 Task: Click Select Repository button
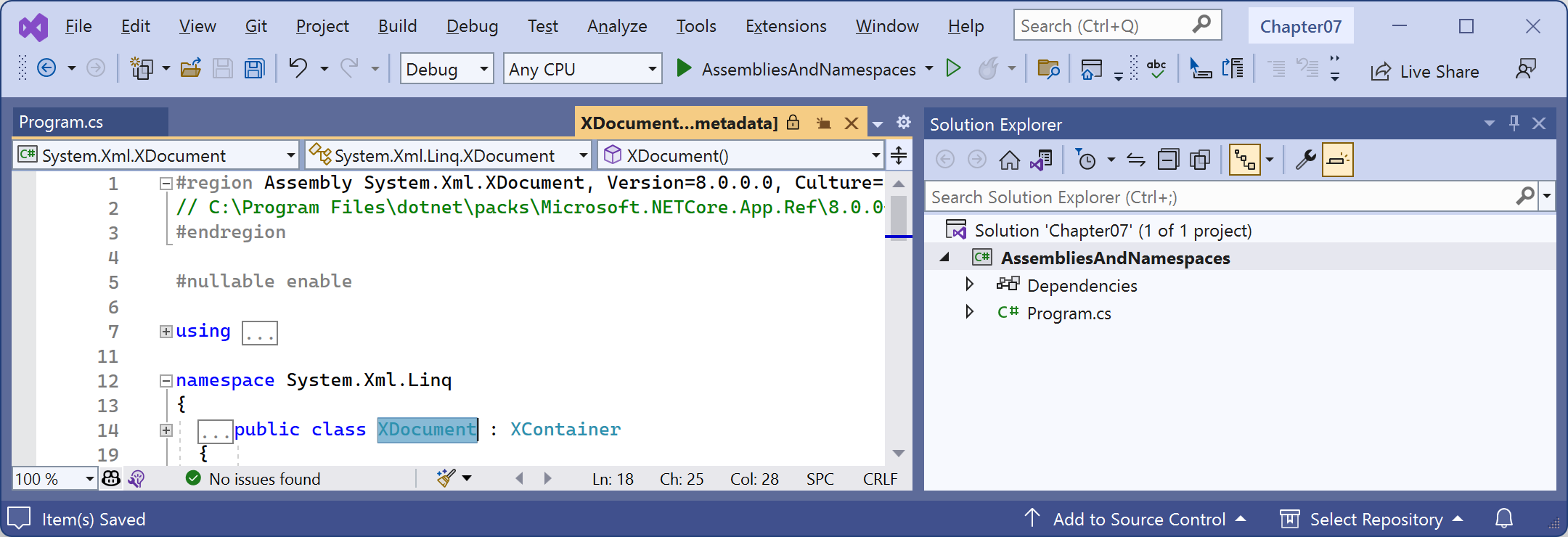click(x=1371, y=519)
